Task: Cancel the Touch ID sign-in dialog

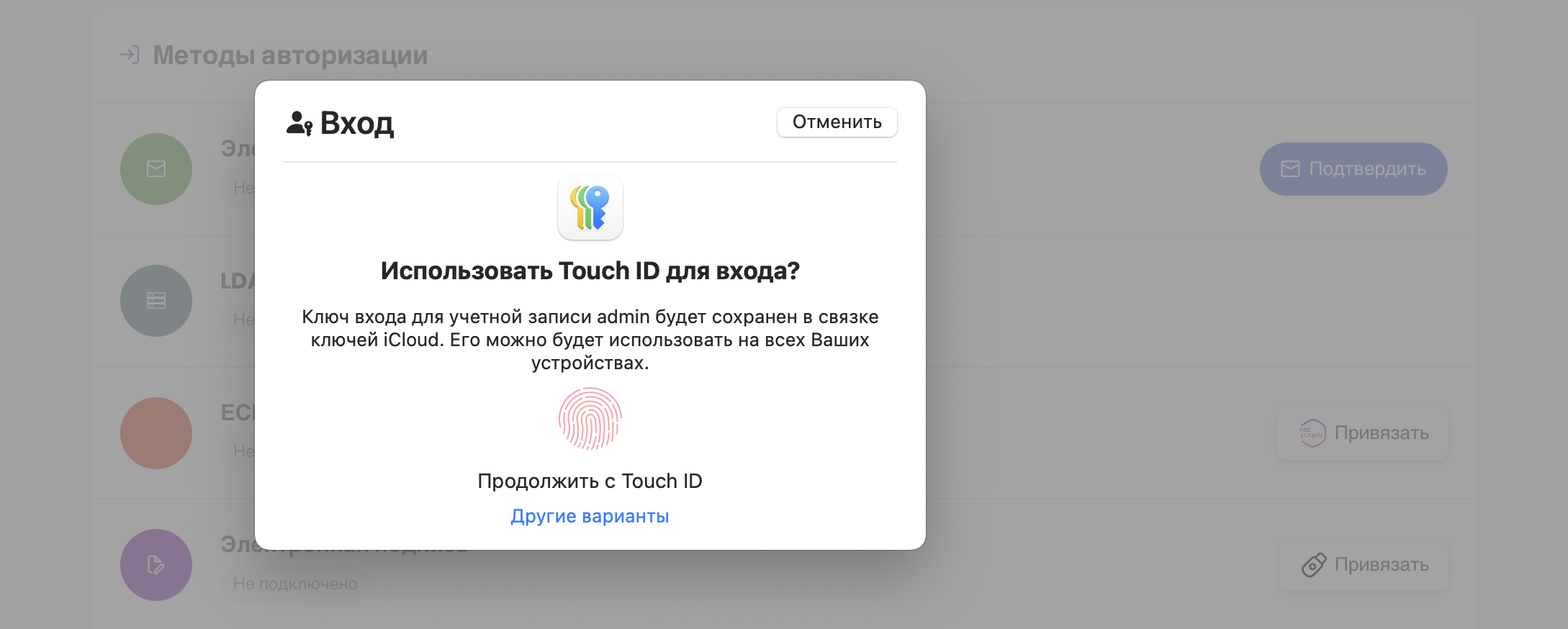Action: coord(837,122)
